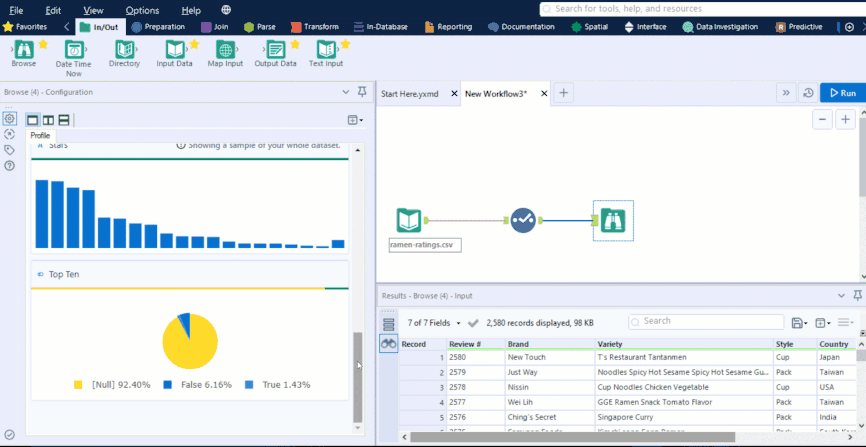Click the Search field in Results
The image size is (866, 447).
(x=705, y=322)
